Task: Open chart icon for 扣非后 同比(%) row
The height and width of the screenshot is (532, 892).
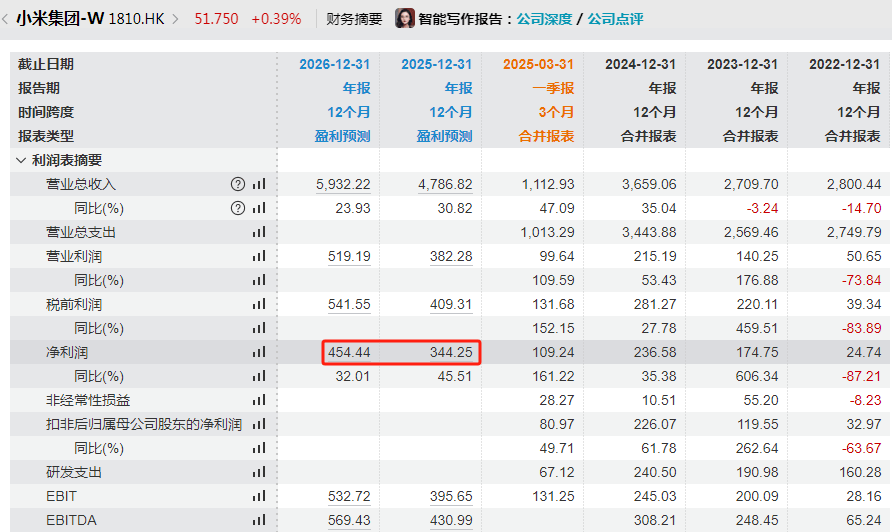Action: 259,448
